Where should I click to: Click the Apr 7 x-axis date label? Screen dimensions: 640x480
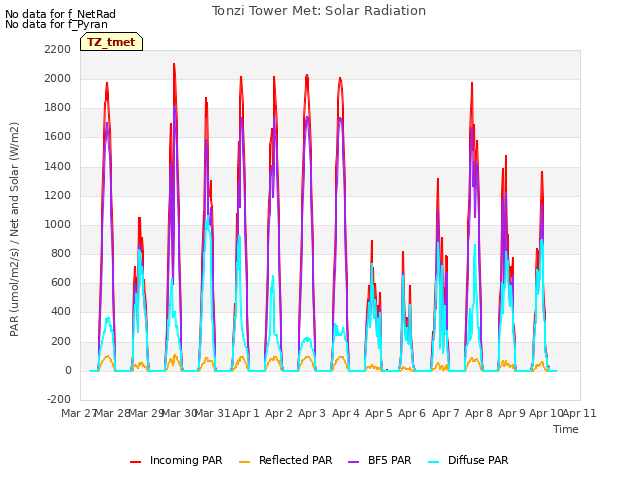[x=446, y=413]
